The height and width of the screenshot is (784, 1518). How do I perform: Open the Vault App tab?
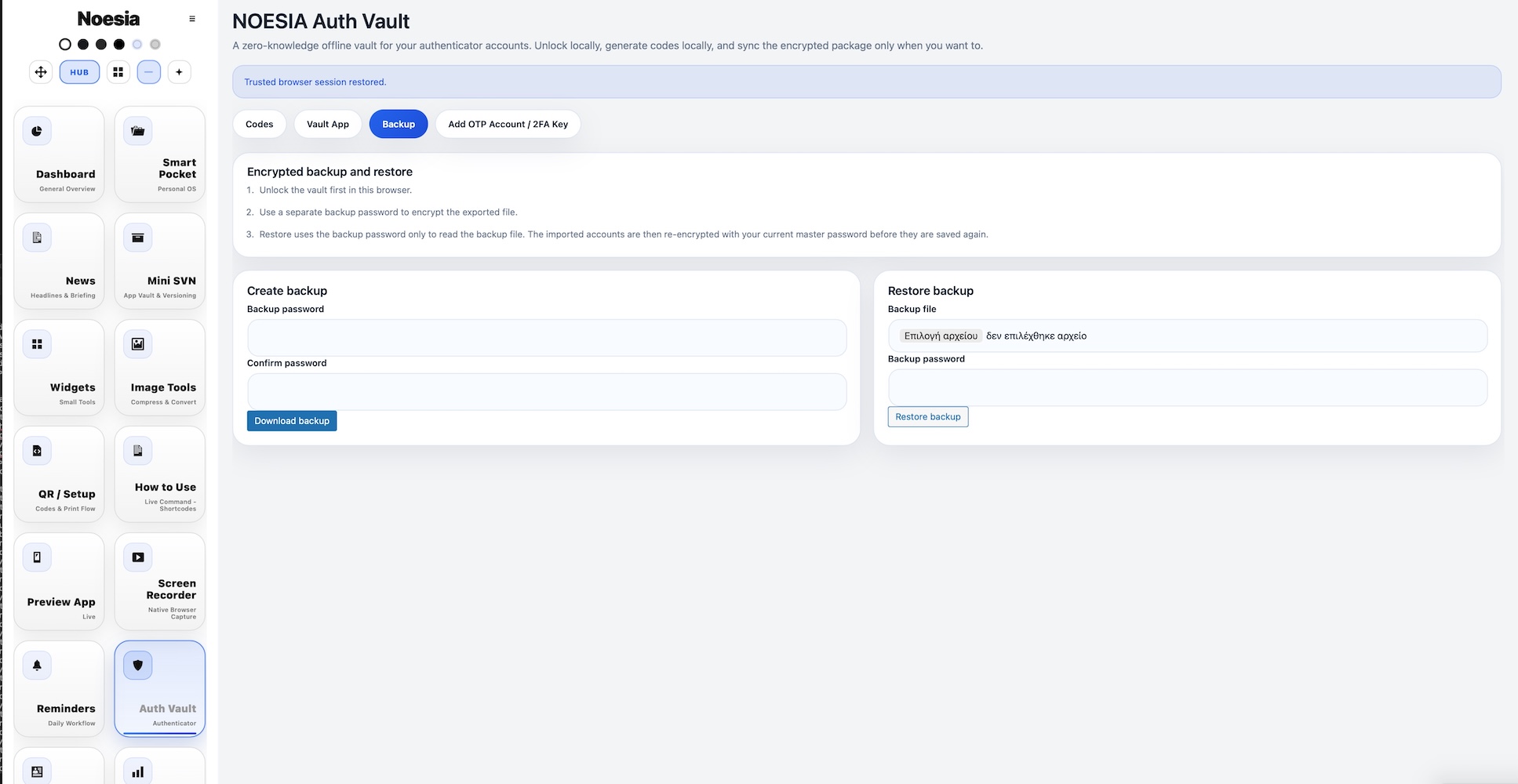pos(328,124)
